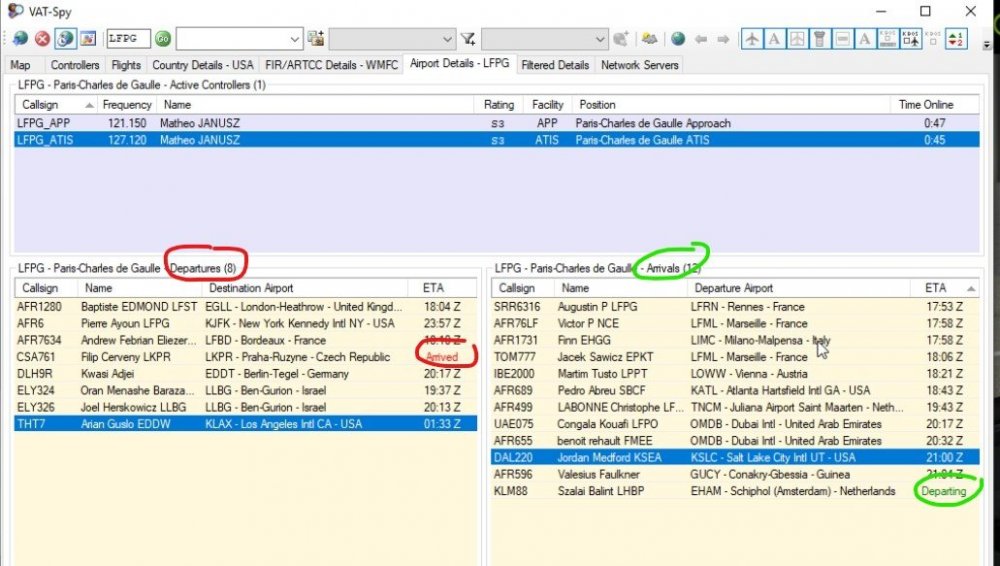Click the LFPG airport code input field
The height and width of the screenshot is (566, 1000).
(x=128, y=39)
